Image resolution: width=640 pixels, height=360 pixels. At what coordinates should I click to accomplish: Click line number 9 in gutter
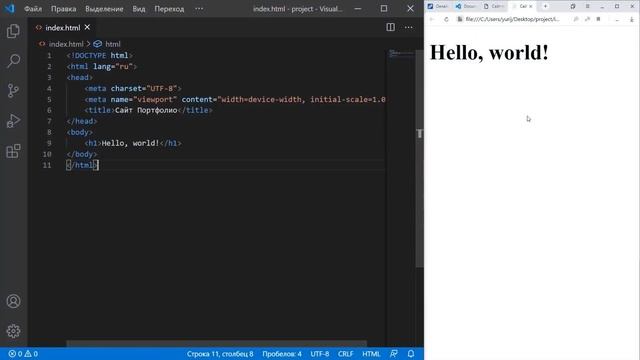[49, 143]
